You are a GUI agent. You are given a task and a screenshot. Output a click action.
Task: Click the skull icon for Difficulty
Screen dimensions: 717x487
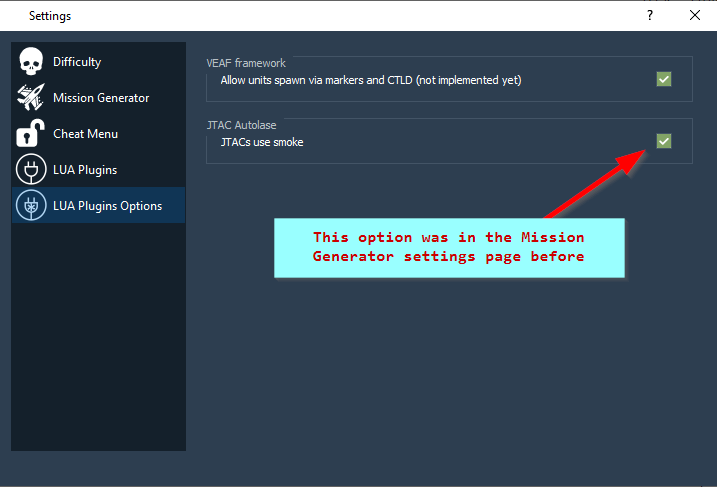click(31, 62)
